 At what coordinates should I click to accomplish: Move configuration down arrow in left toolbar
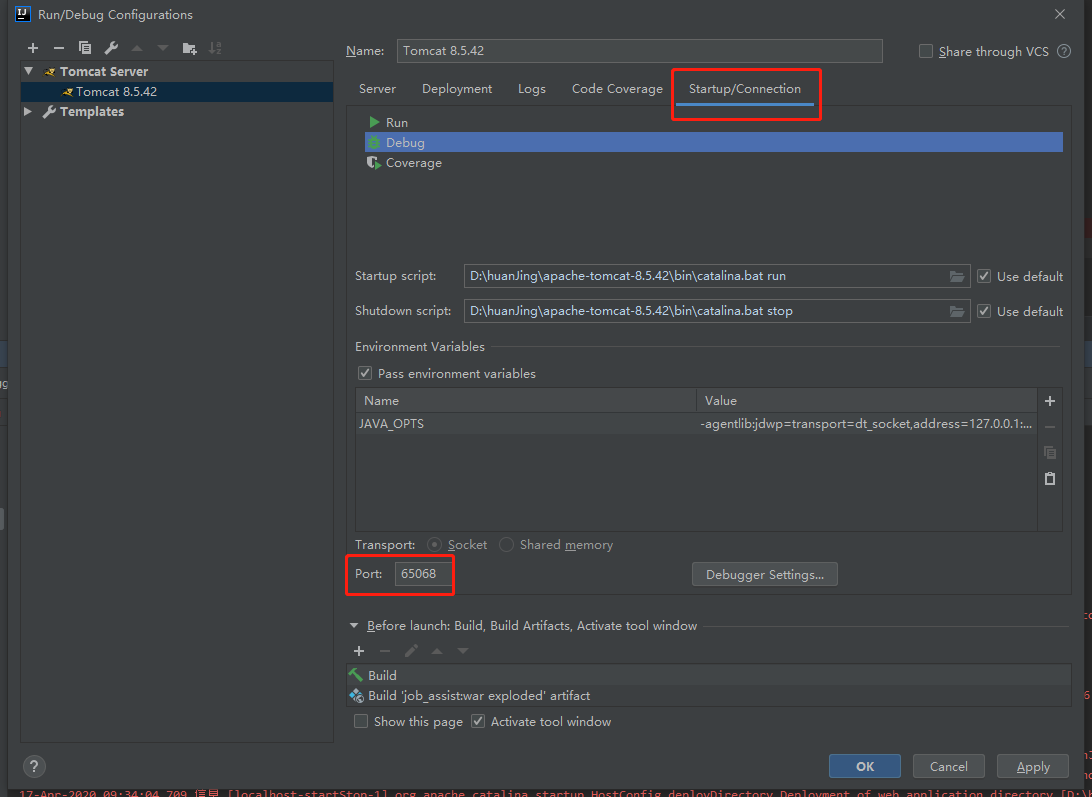163,48
